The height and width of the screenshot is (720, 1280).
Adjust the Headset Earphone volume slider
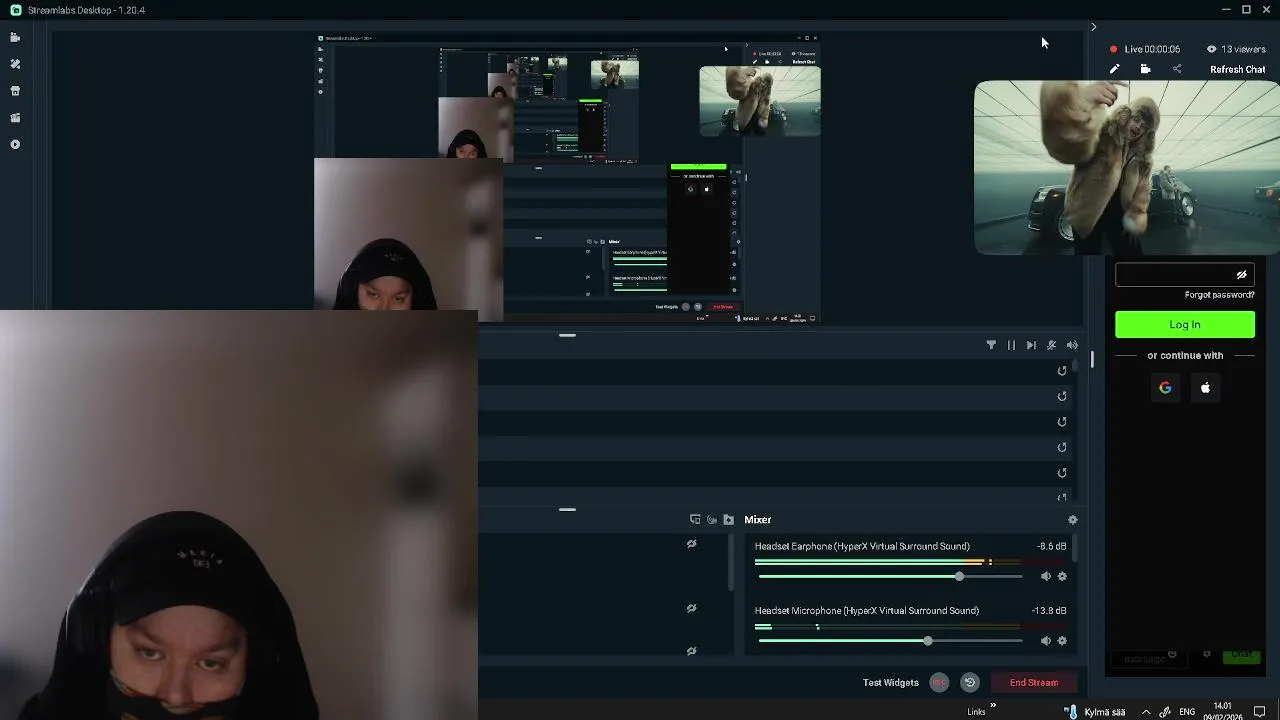(x=890, y=577)
